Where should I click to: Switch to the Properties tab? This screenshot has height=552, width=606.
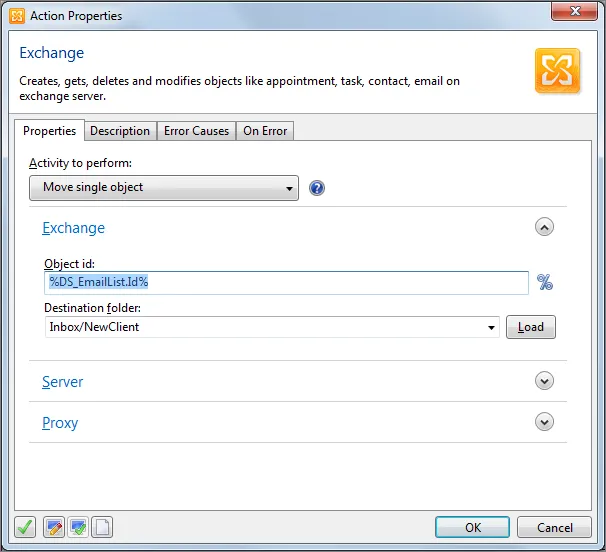49,131
